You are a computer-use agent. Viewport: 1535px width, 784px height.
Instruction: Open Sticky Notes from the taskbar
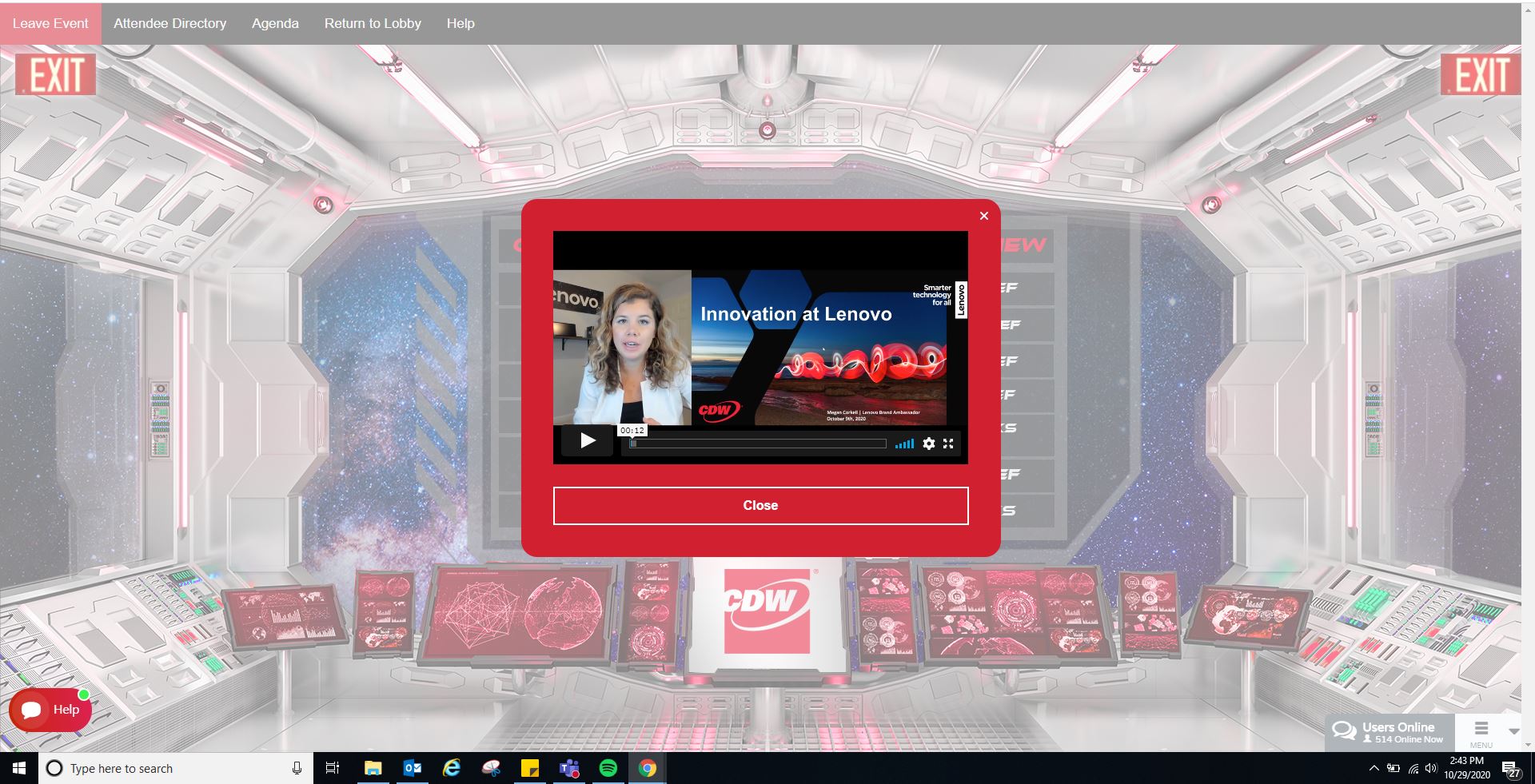tap(529, 768)
